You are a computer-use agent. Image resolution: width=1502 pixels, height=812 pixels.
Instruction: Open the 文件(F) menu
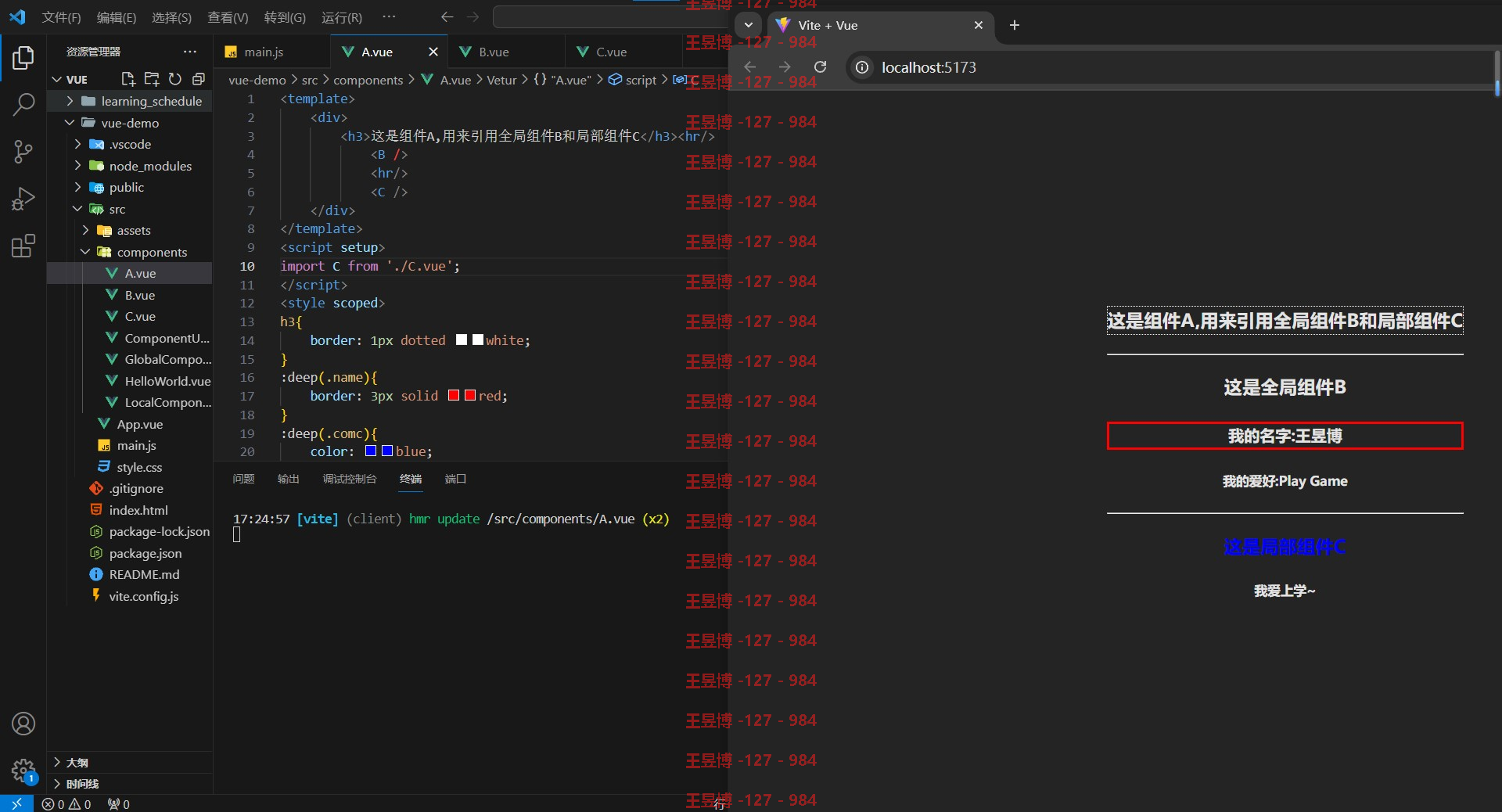61,17
